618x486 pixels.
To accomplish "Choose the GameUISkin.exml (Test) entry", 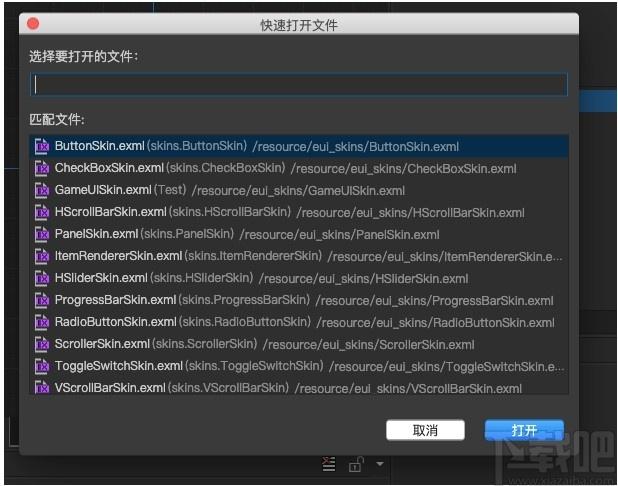I will (x=299, y=190).
